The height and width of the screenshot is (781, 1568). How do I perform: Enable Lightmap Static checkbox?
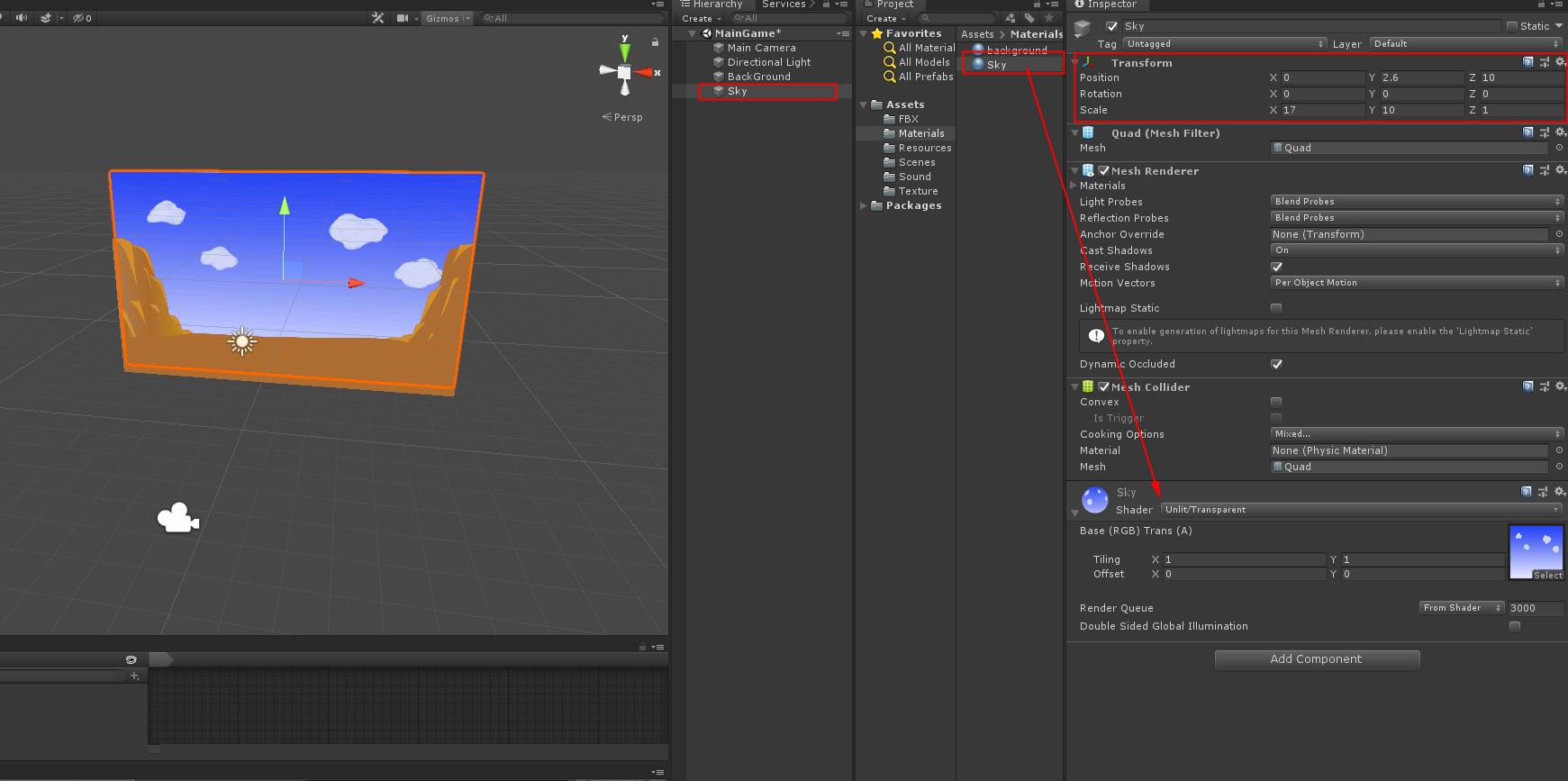[x=1276, y=308]
